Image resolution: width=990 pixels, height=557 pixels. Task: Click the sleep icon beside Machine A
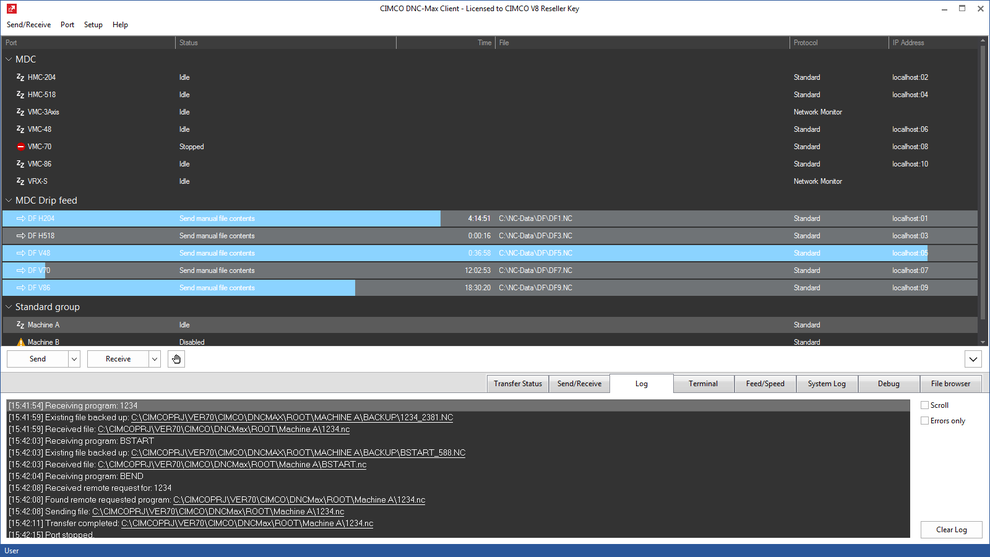pos(20,325)
